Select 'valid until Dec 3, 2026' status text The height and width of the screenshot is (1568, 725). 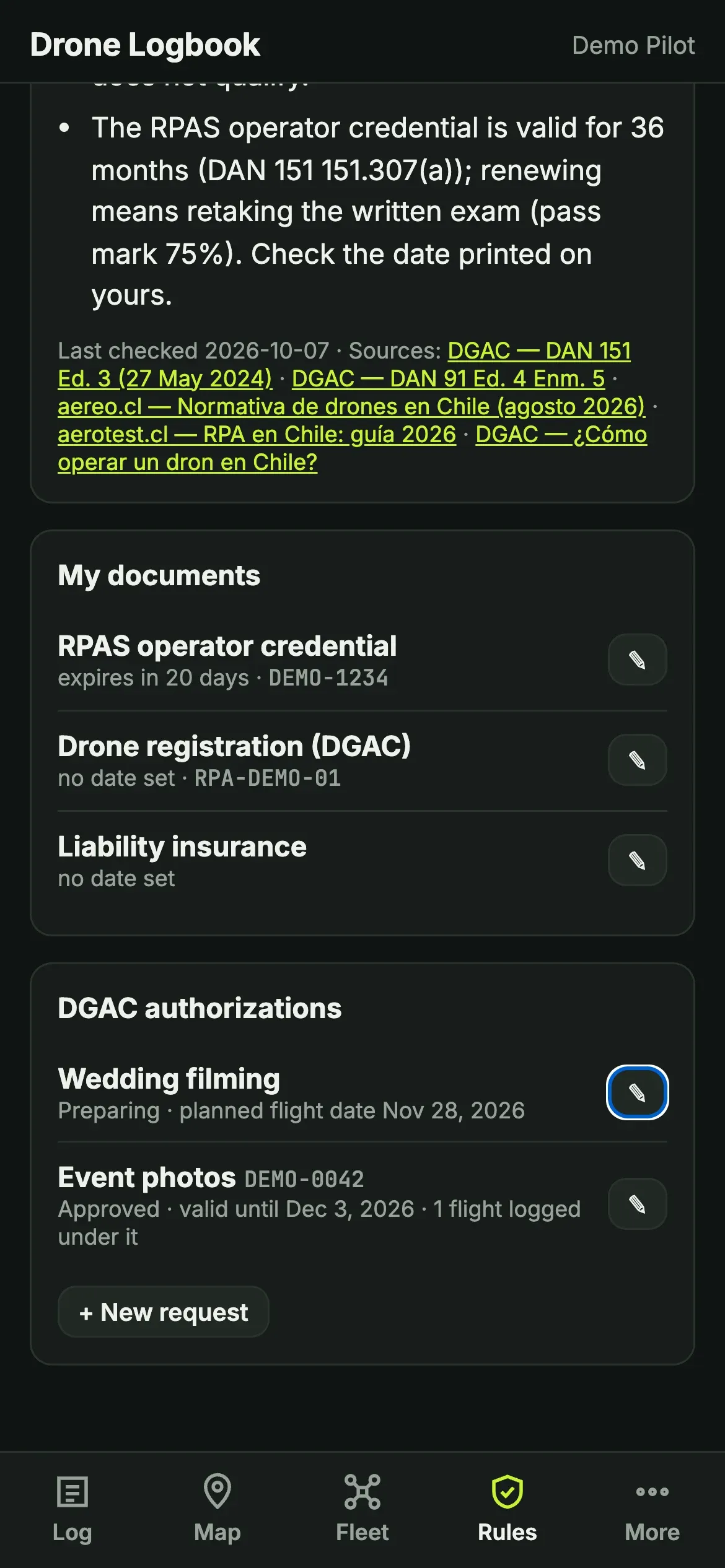pyautogui.click(x=297, y=1209)
